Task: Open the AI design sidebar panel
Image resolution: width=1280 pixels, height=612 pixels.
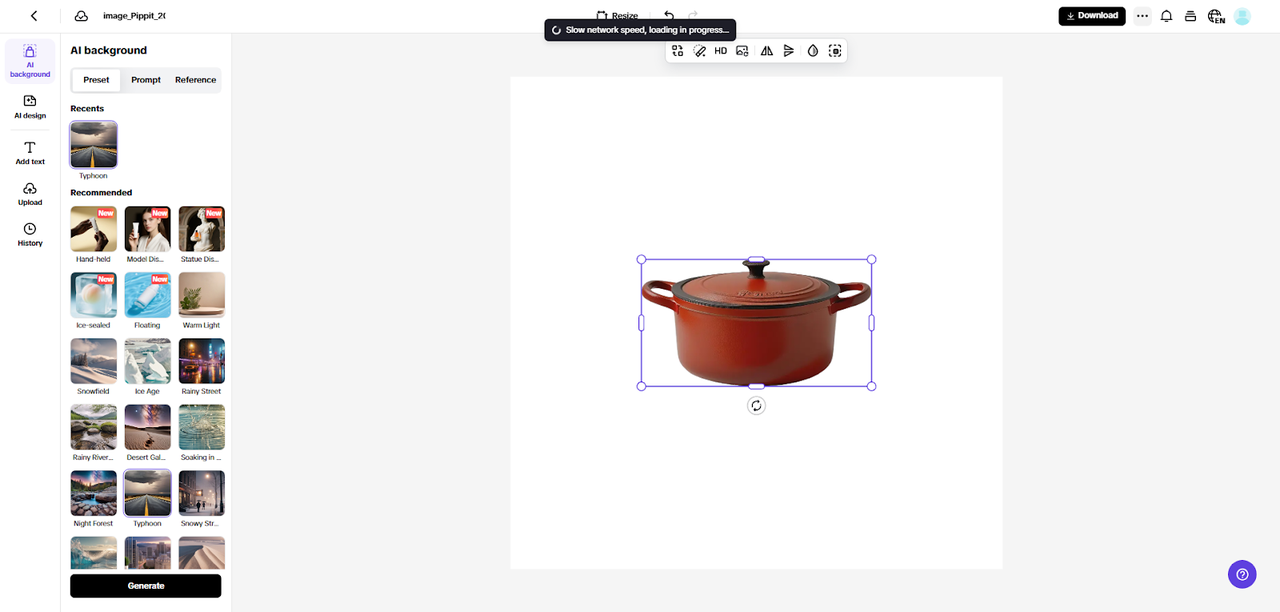Action: pyautogui.click(x=30, y=106)
